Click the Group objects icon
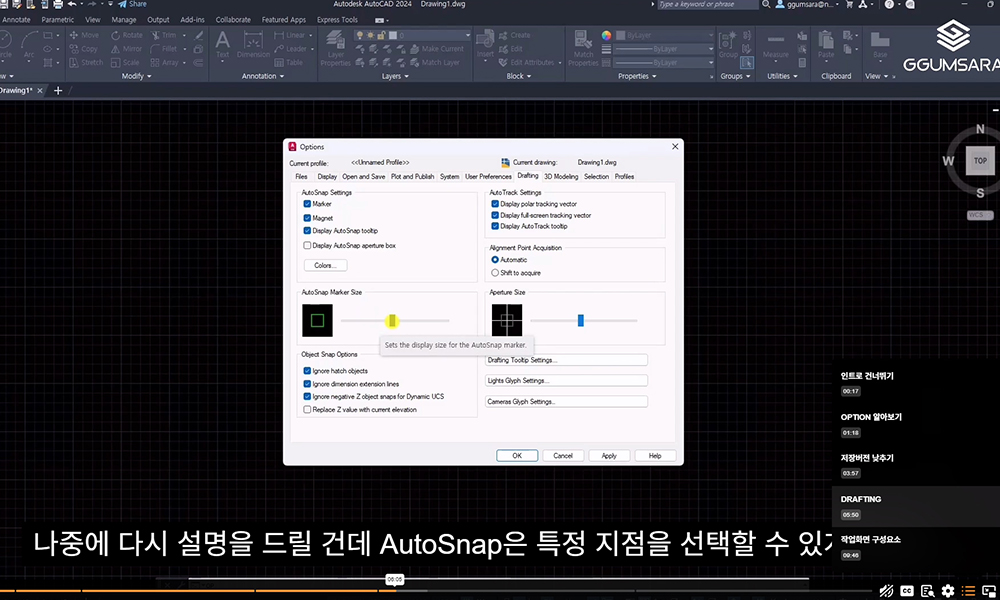The image size is (1000, 600). 728,43
